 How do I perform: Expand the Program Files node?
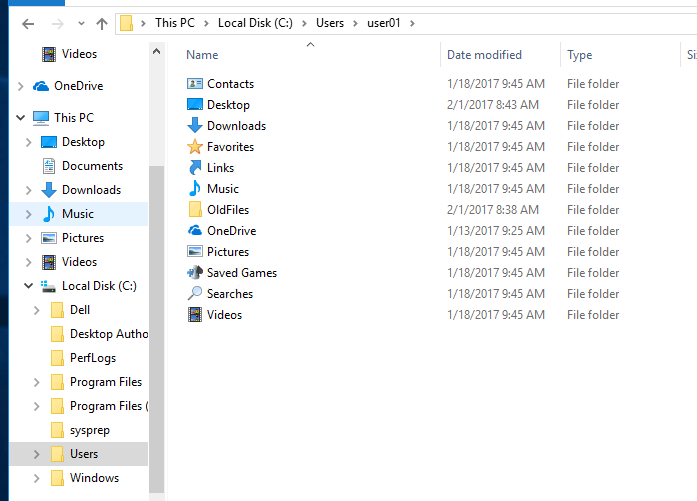point(36,382)
